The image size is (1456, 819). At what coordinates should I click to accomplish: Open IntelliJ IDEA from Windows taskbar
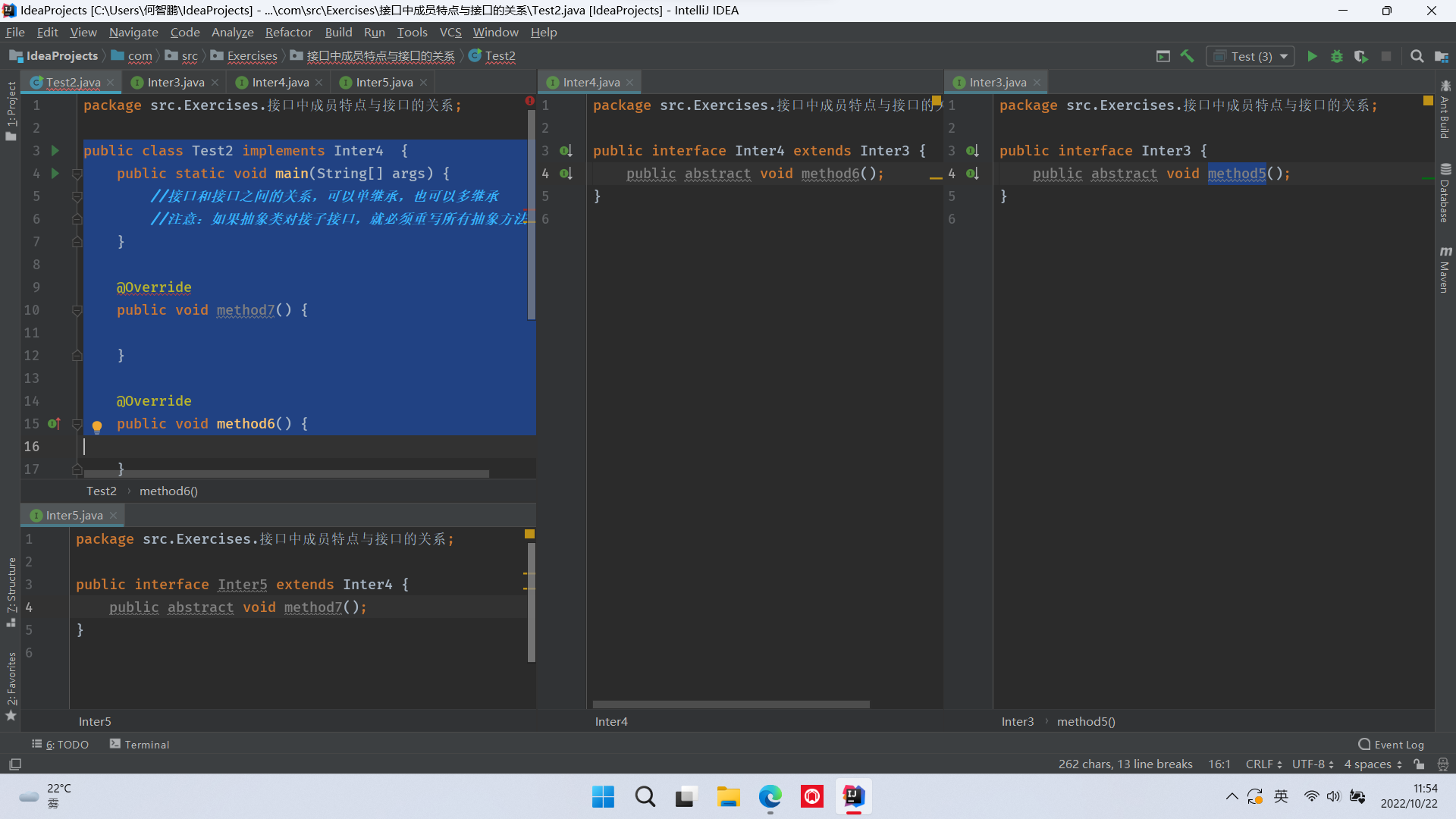(x=854, y=797)
